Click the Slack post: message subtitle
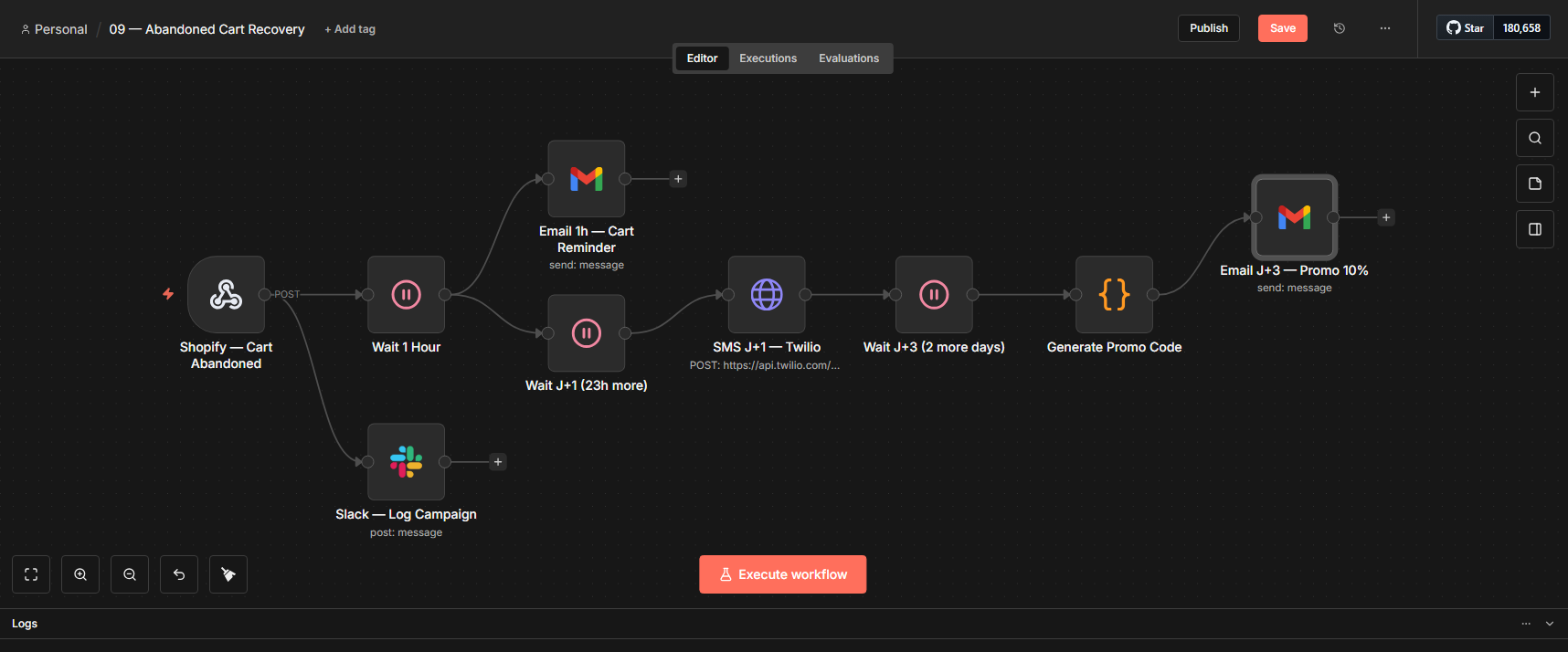 coord(406,532)
